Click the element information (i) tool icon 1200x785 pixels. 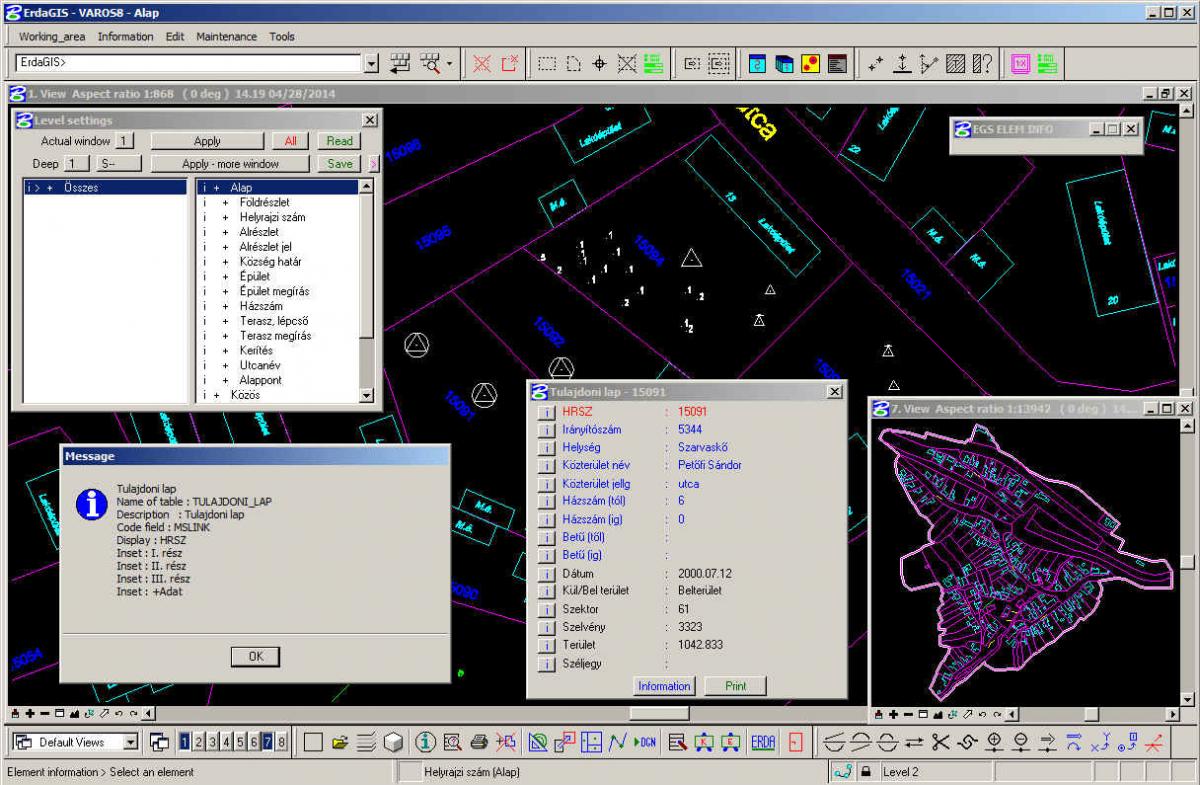tap(425, 742)
